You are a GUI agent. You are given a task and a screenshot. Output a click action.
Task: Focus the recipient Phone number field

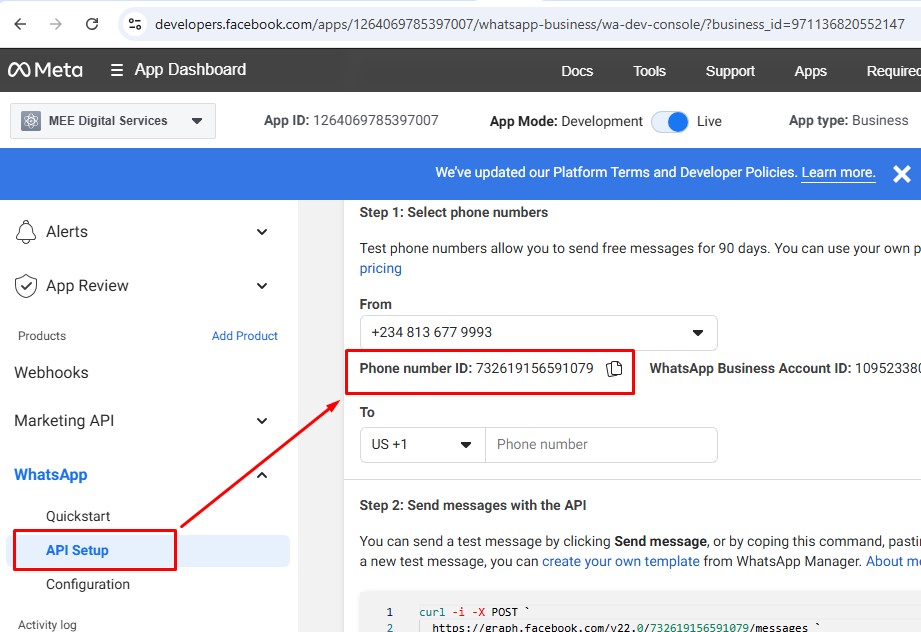point(601,445)
